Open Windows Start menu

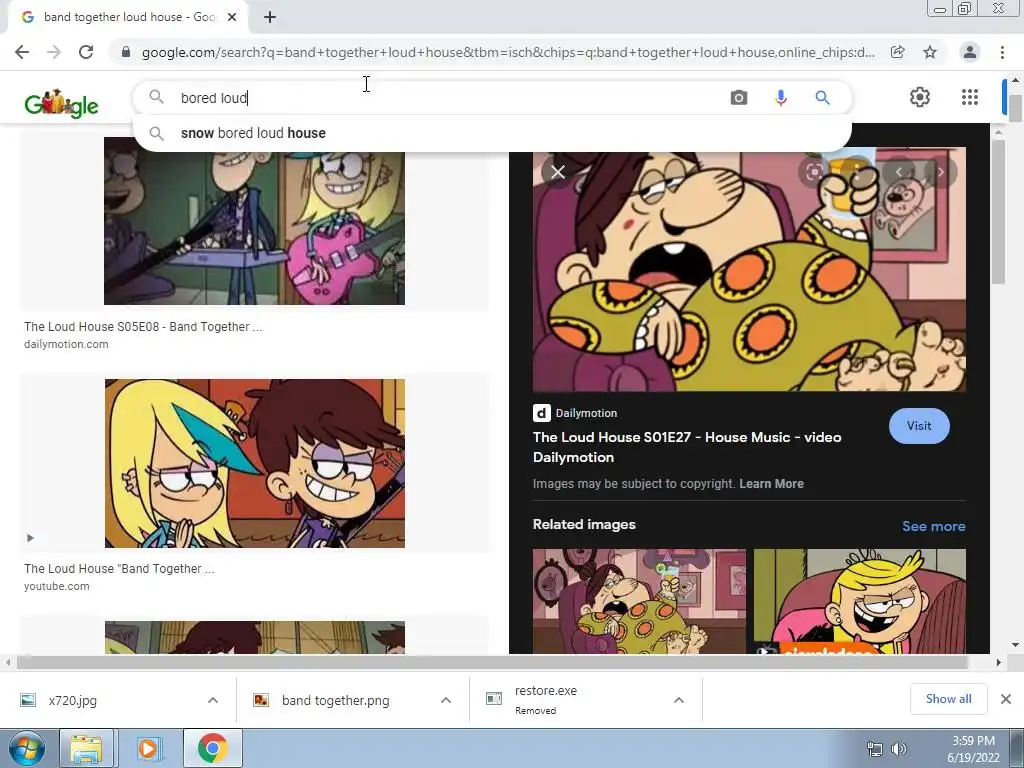click(27, 748)
